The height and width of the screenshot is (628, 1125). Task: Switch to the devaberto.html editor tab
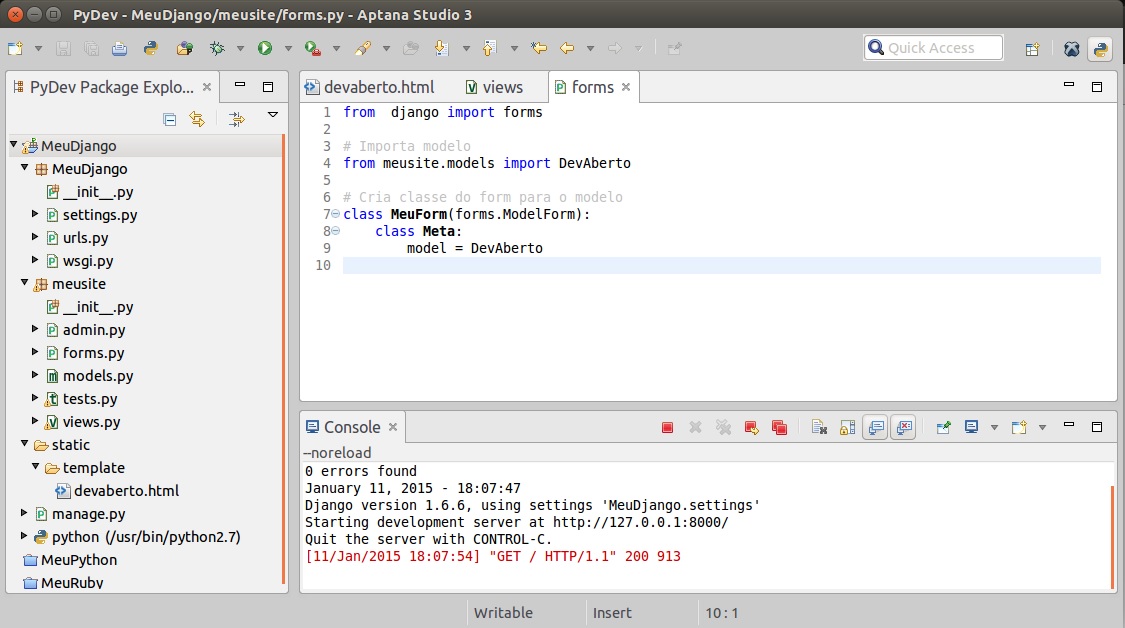click(378, 87)
